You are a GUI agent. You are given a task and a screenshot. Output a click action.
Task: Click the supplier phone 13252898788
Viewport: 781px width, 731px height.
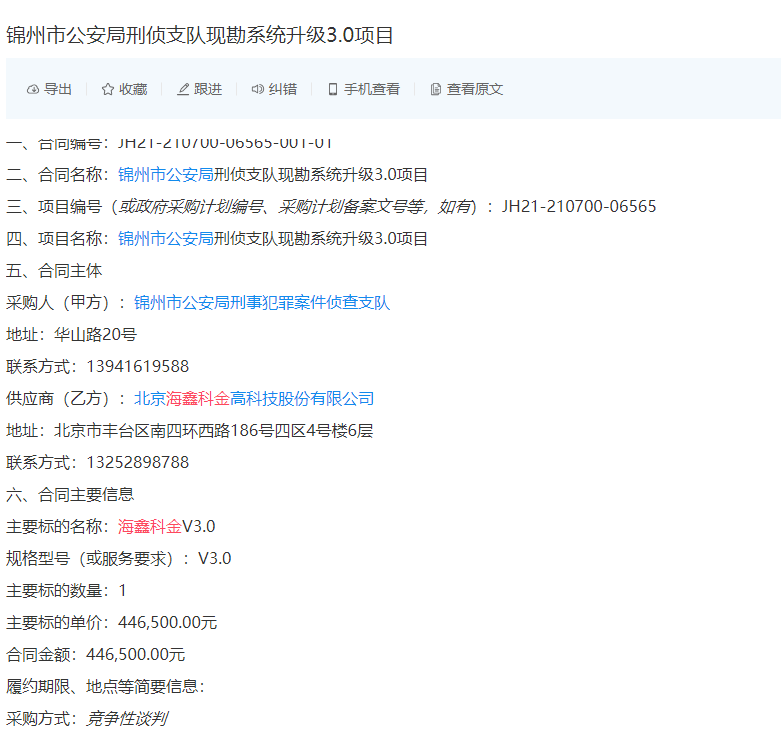point(138,463)
